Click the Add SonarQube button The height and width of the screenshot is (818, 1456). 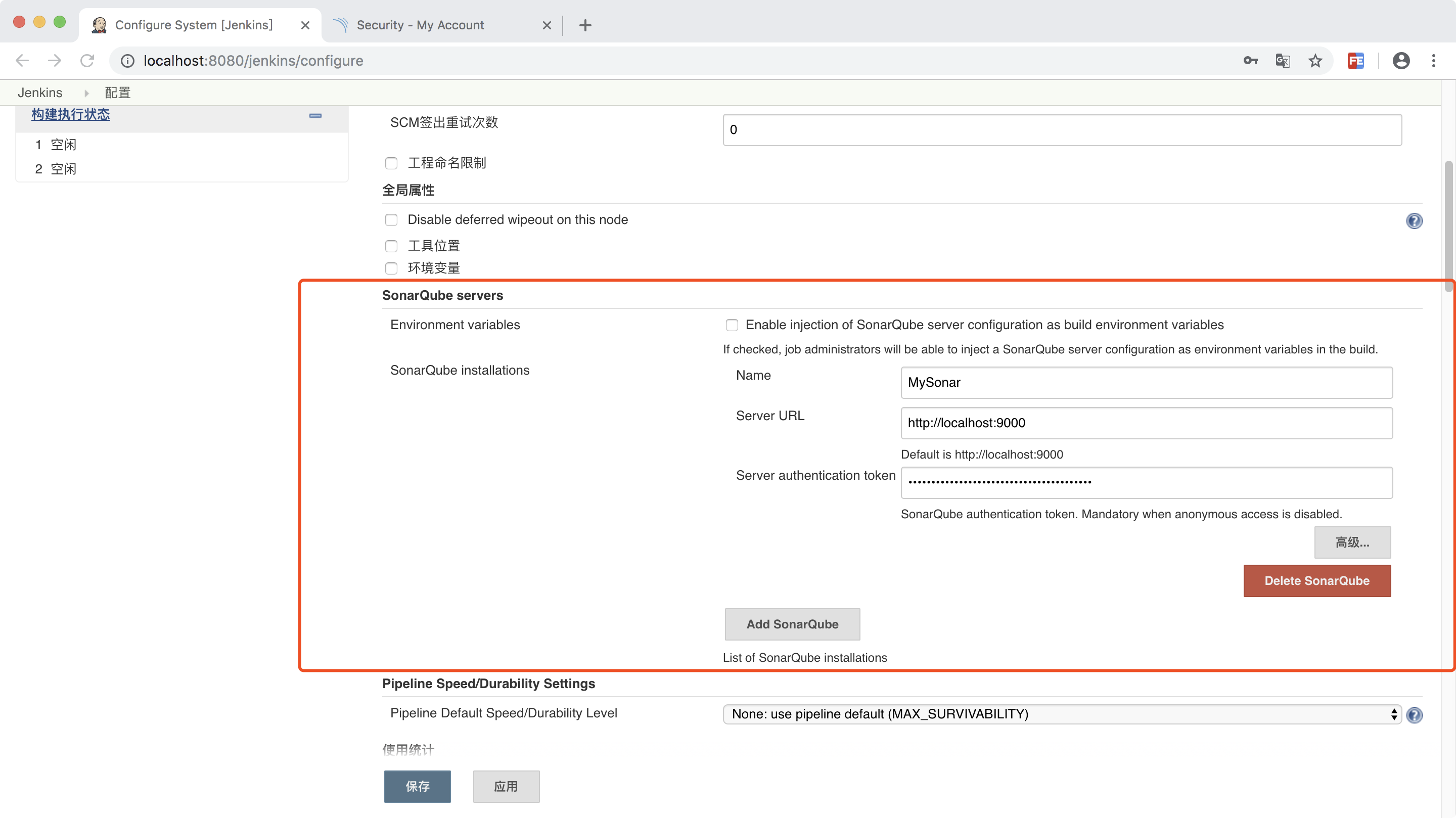point(790,624)
